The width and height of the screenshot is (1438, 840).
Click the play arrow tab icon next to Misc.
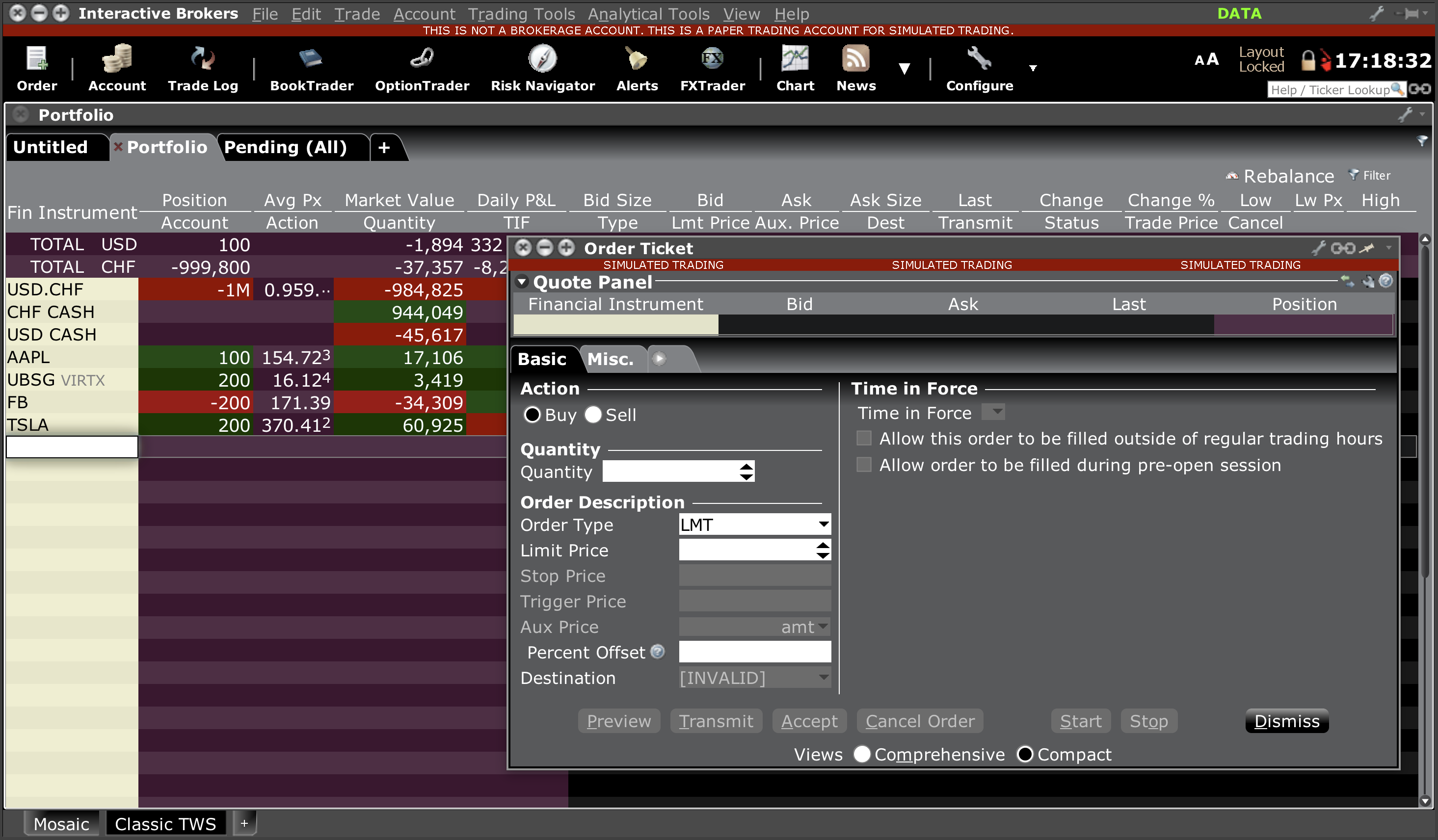(x=659, y=358)
